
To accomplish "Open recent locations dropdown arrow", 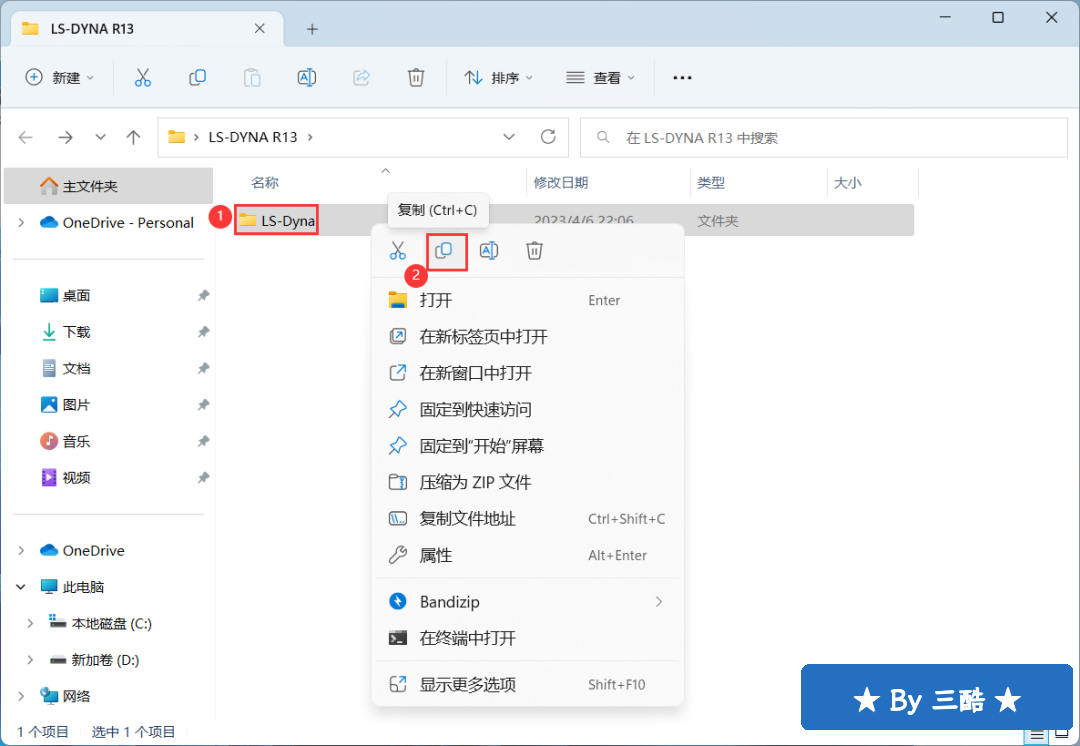I will pos(101,138).
